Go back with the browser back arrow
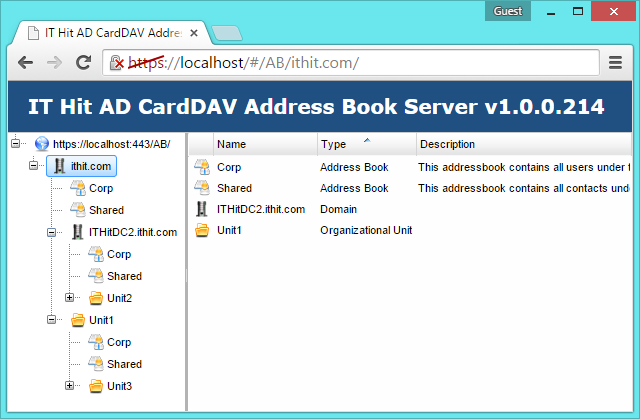Image resolution: width=640 pixels, height=419 pixels. [x=26, y=62]
